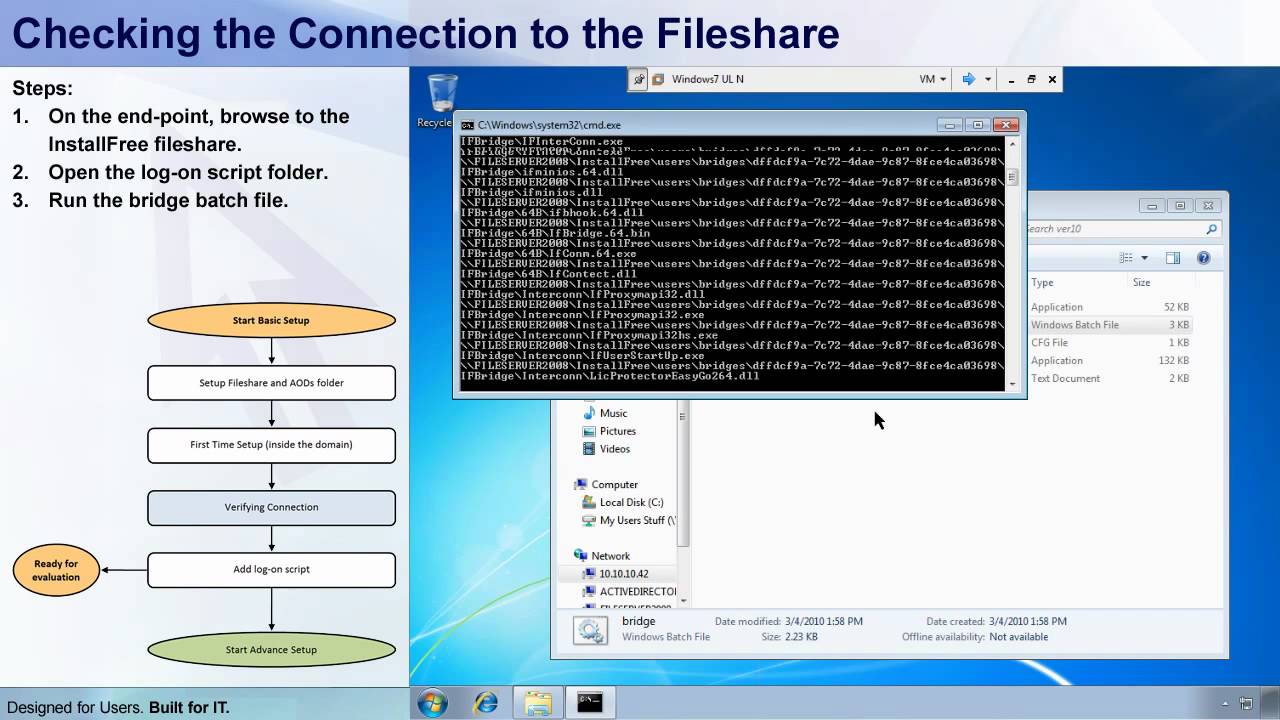Screen dimensions: 1280x720
Task: Close the VM toolbar window
Action: click(x=1052, y=79)
